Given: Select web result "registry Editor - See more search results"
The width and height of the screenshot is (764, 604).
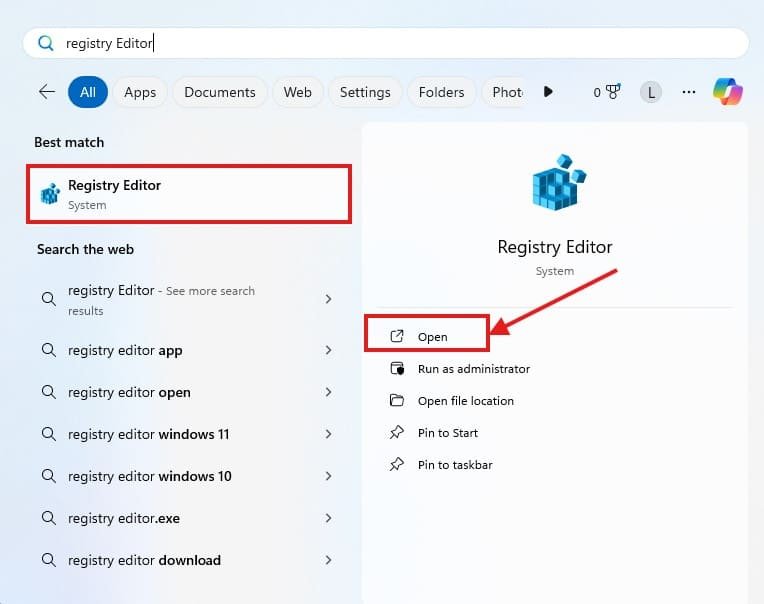Looking at the screenshot, I should coord(189,299).
